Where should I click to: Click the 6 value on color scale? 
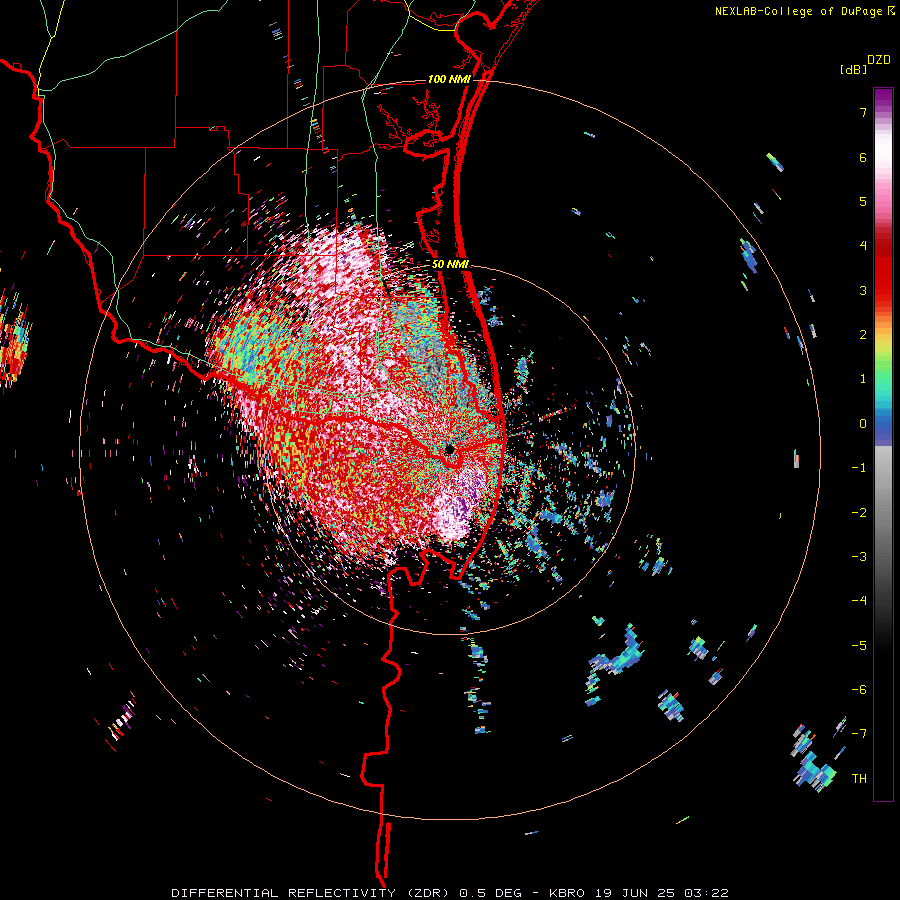tap(863, 157)
